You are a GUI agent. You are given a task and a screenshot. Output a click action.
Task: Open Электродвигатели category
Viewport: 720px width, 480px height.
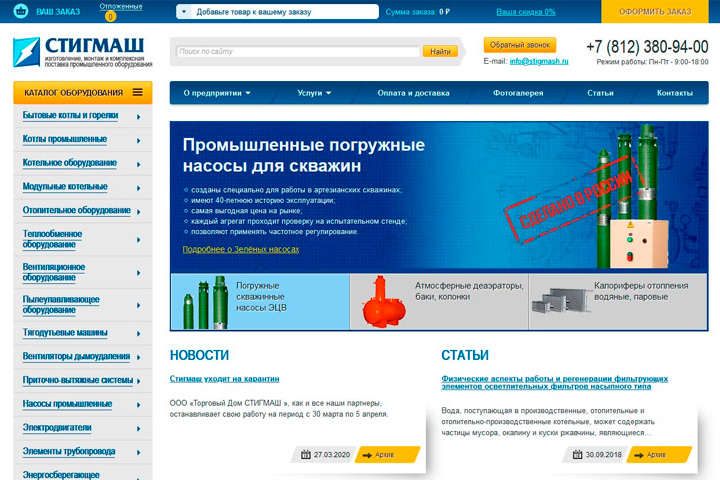[x=57, y=428]
